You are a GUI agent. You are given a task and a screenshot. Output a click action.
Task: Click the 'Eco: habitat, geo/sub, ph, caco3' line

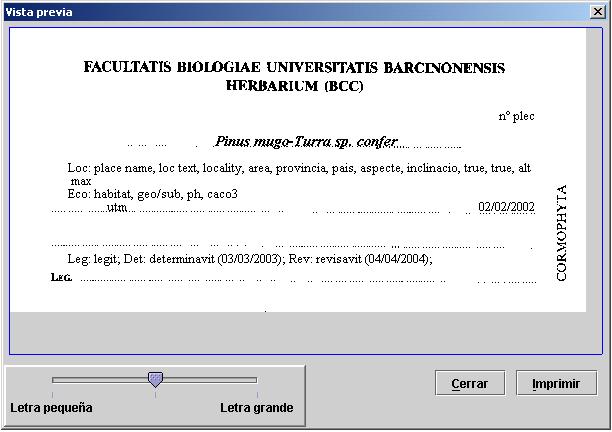point(152,194)
